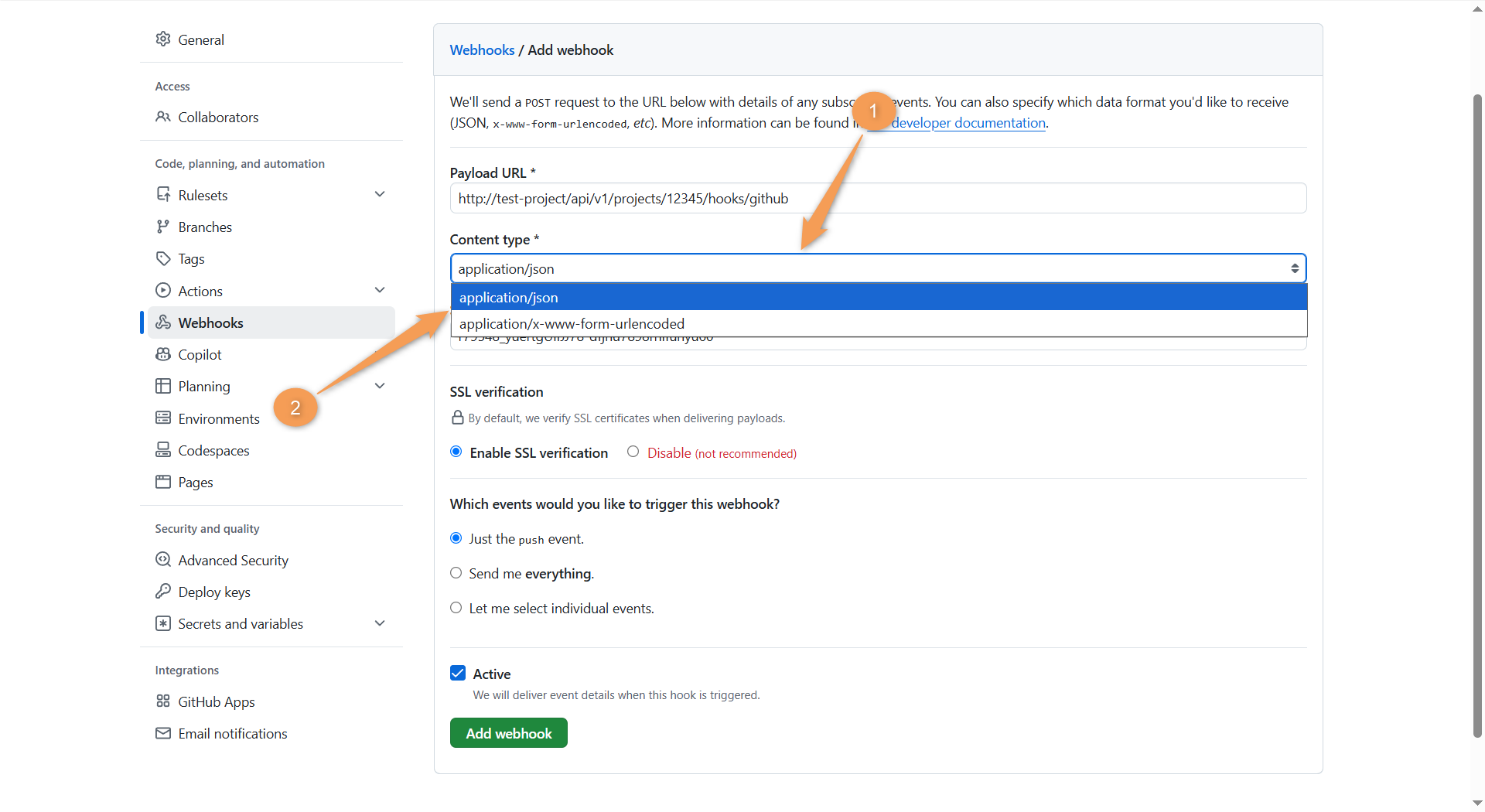Click the Deploy keys key icon
Image resolution: width=1485 pixels, height=812 pixels.
coord(163,591)
